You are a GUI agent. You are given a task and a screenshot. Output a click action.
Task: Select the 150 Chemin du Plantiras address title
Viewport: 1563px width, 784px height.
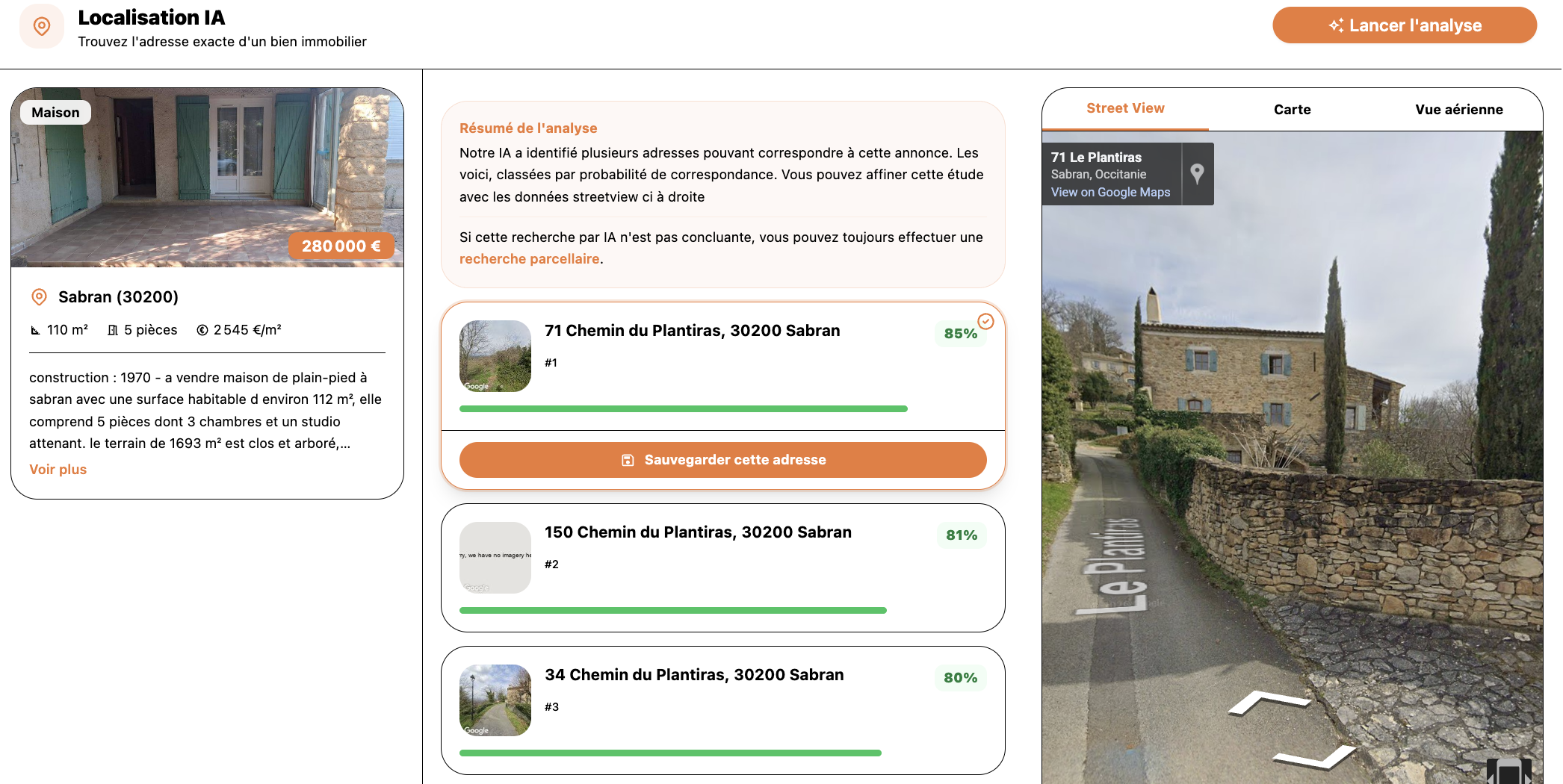tap(698, 532)
